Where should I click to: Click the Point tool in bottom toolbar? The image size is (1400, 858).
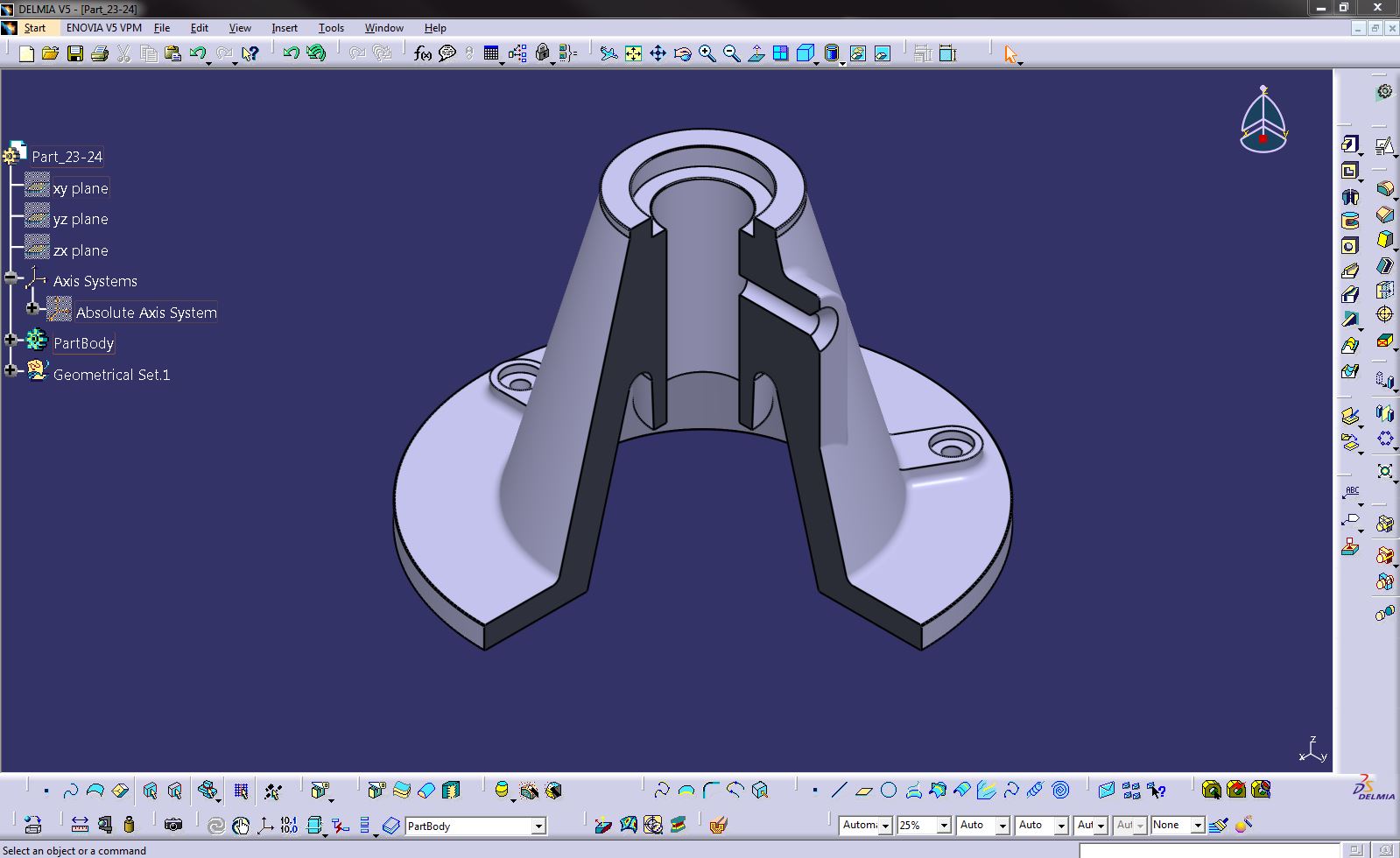814,791
